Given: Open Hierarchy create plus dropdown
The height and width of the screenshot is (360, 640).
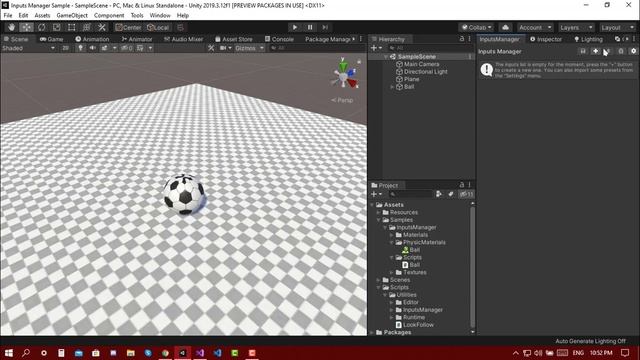Looking at the screenshot, I should point(376,48).
